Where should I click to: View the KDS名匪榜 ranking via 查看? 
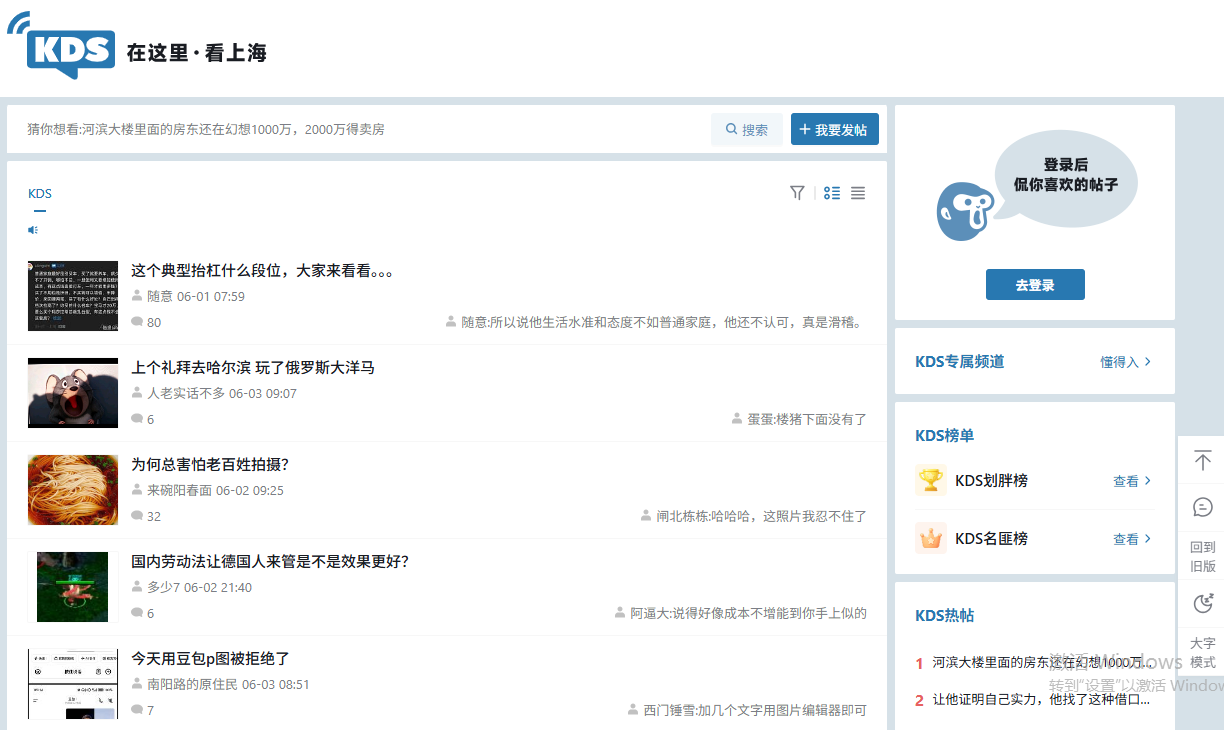tap(1132, 539)
